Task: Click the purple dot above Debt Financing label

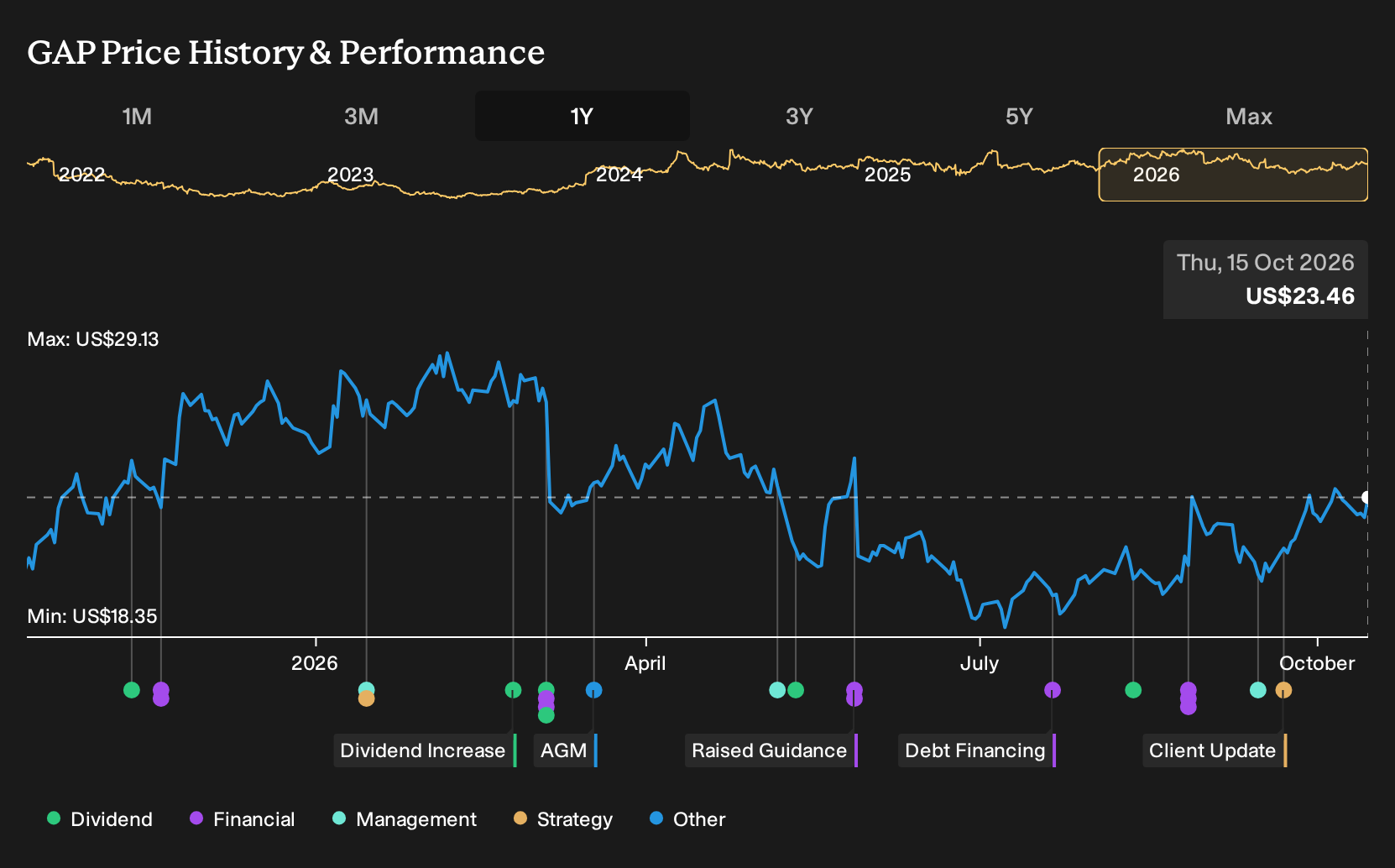Action: pyautogui.click(x=1053, y=690)
